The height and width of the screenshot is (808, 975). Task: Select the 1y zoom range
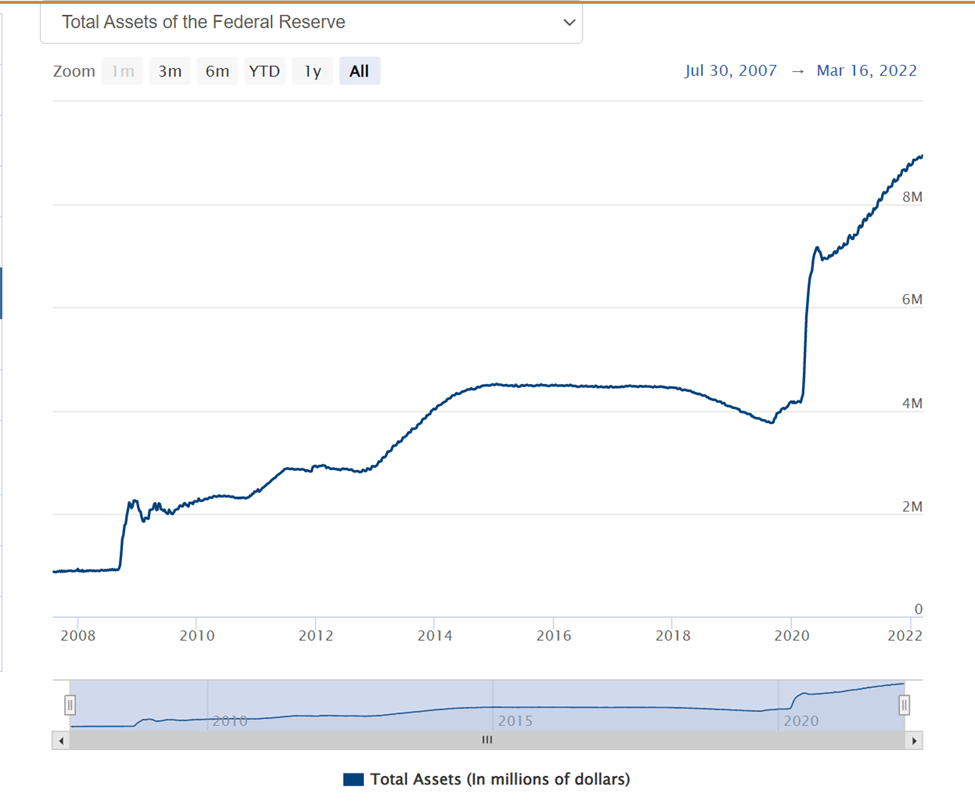[313, 71]
